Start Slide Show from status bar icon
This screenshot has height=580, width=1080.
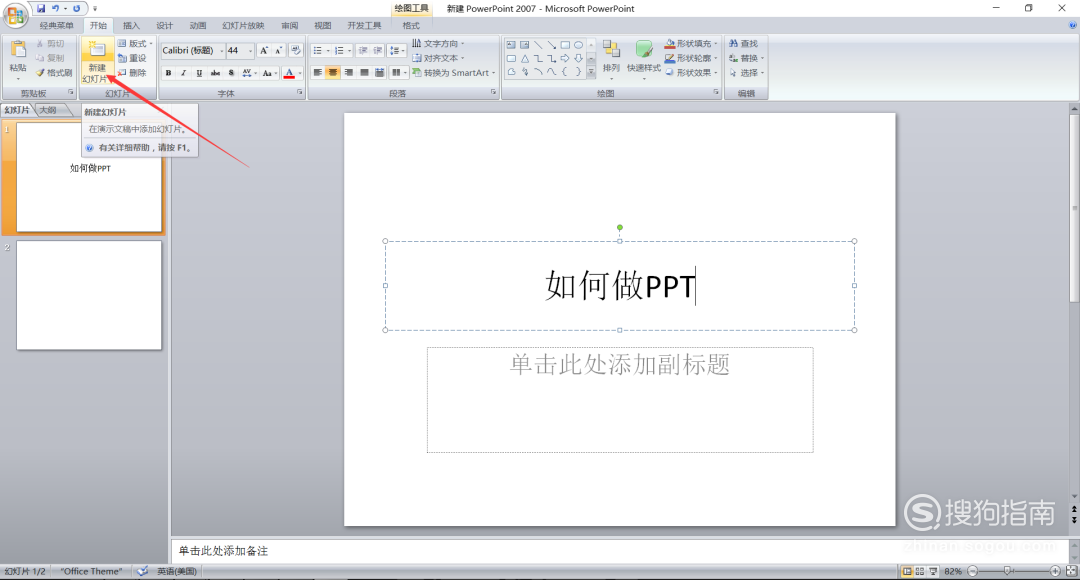(933, 571)
